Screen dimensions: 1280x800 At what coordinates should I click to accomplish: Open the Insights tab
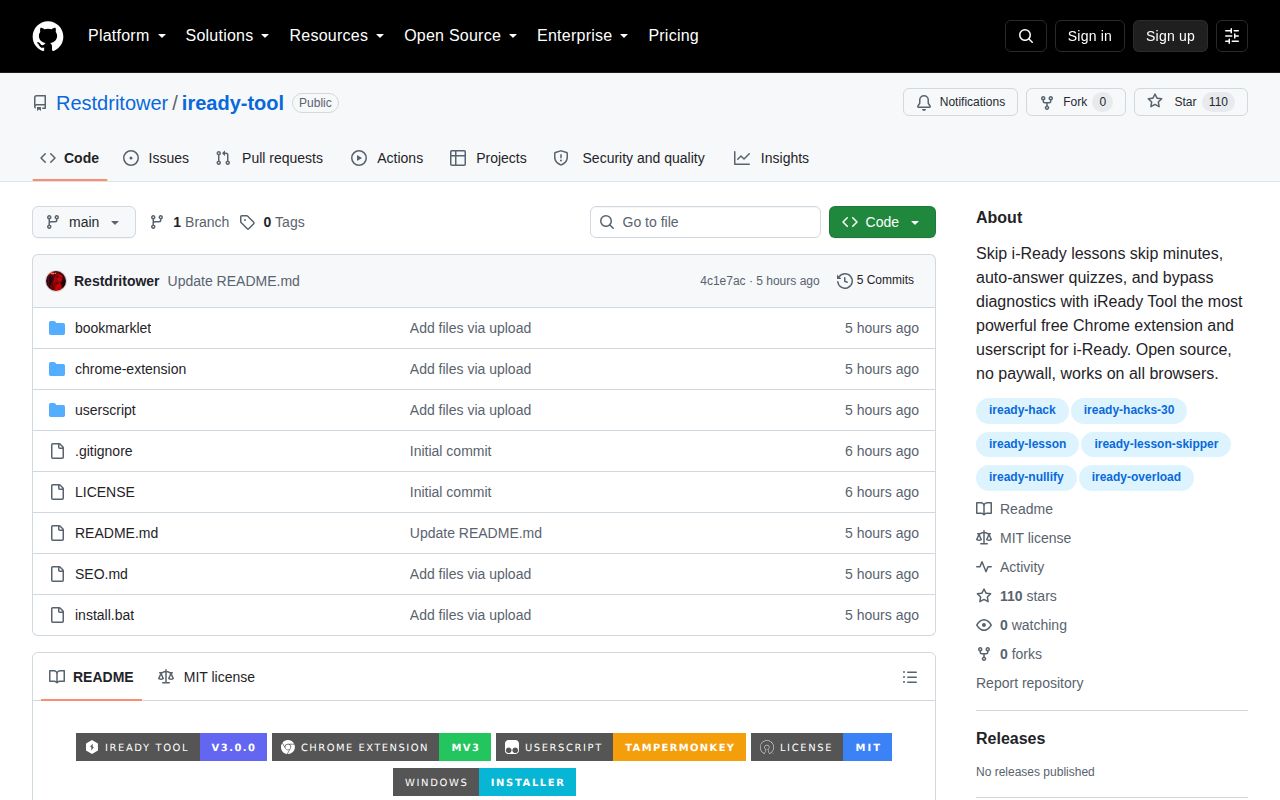[x=771, y=158]
